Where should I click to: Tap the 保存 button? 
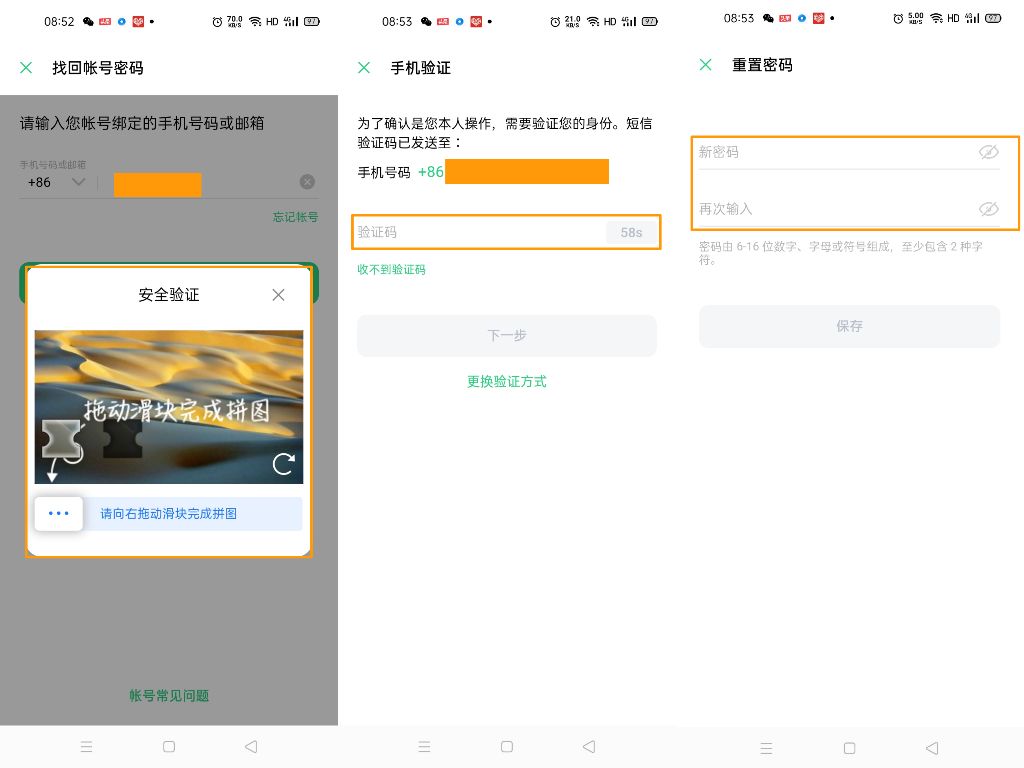[x=849, y=326]
